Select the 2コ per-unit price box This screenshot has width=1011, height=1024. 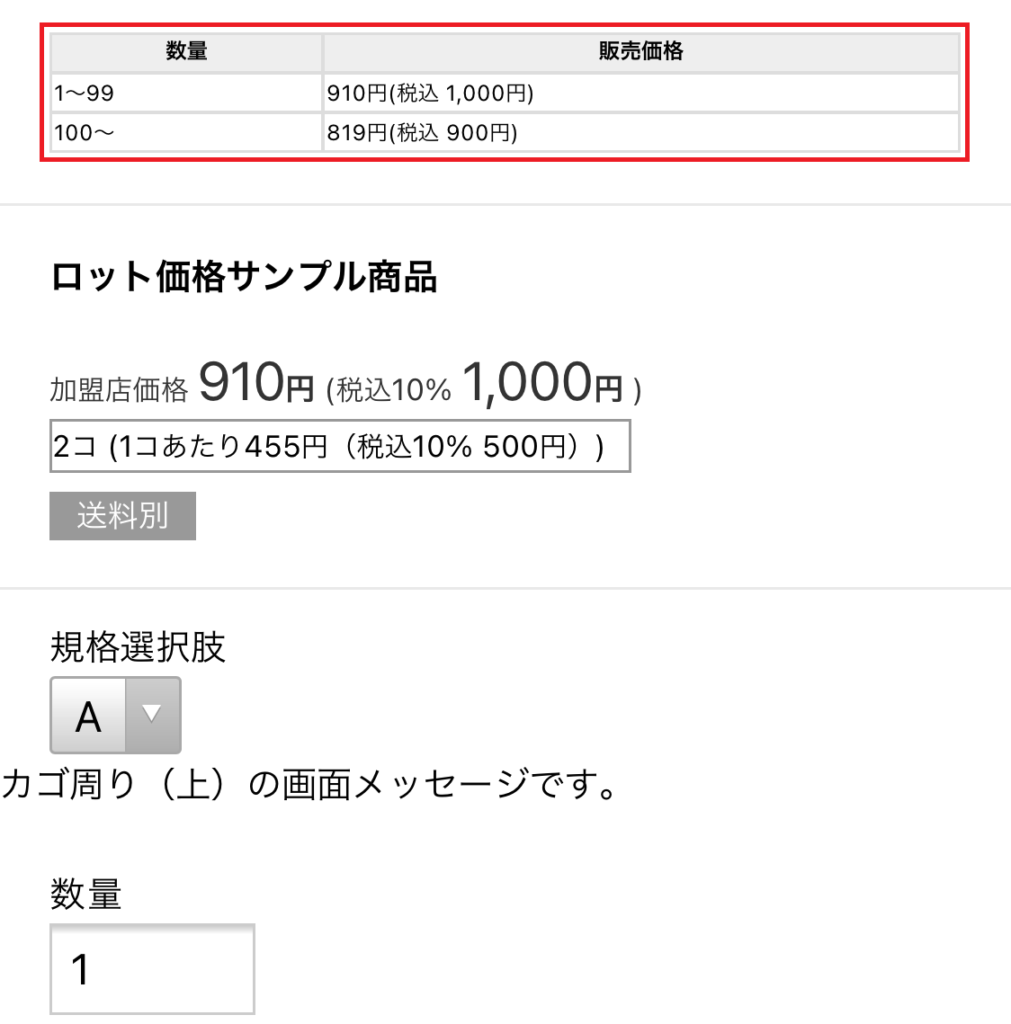point(339,447)
